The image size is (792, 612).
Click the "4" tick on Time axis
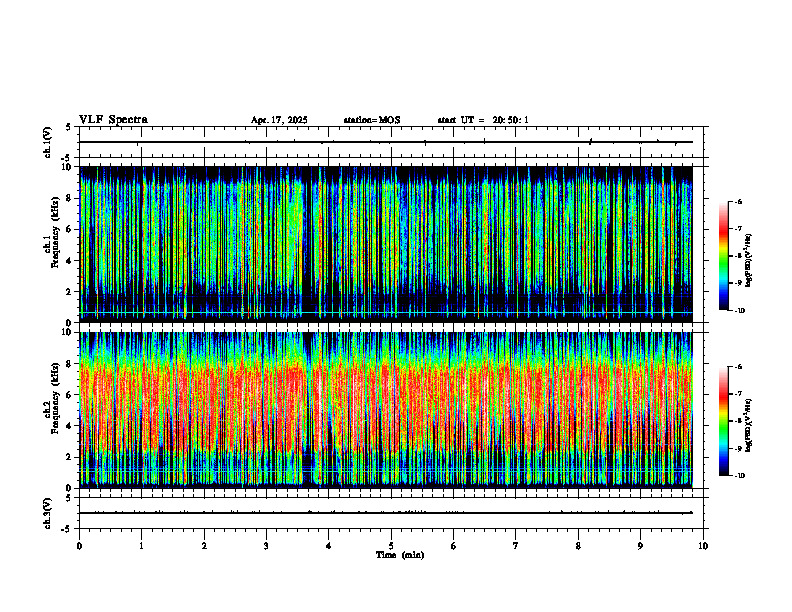coord(329,546)
